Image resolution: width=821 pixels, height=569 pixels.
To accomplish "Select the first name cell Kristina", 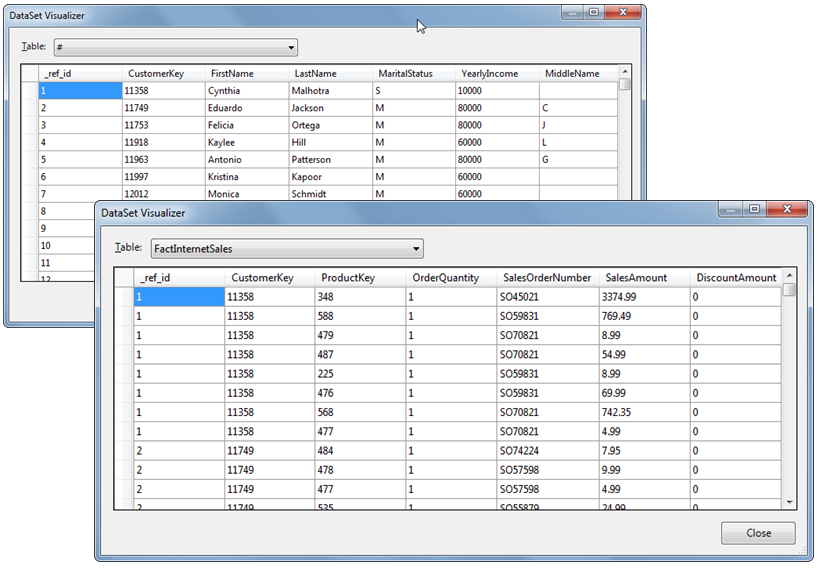I will coord(247,177).
